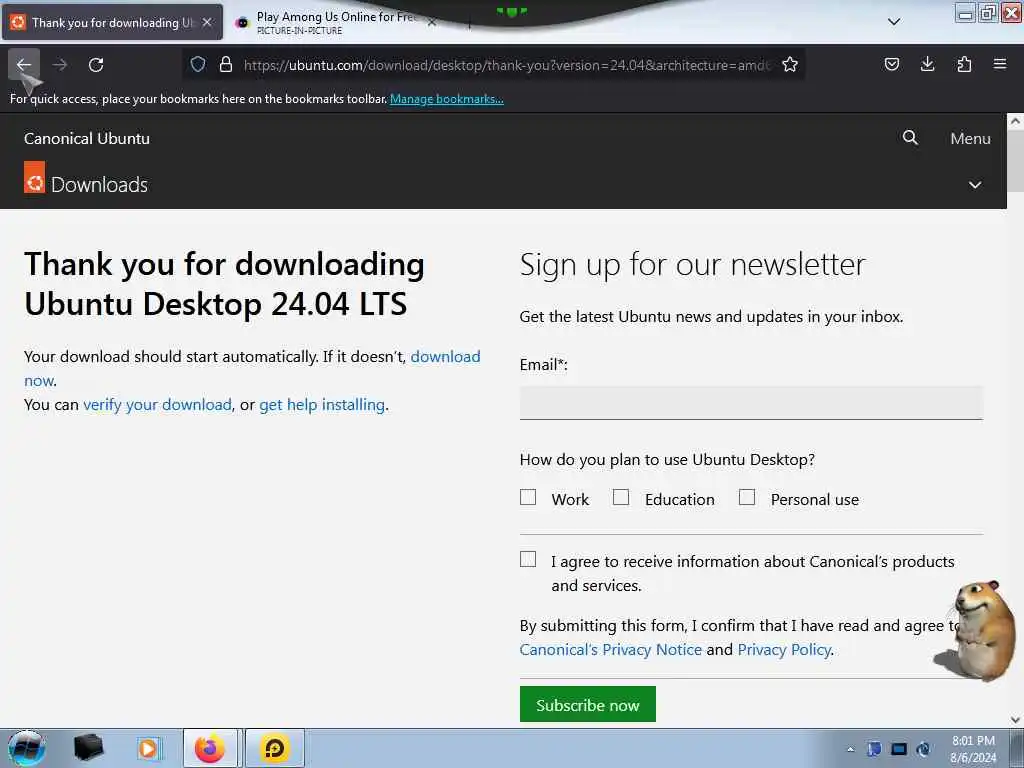This screenshot has height=768, width=1024.
Task: Click the Firefox taskbar icon
Action: click(x=210, y=748)
